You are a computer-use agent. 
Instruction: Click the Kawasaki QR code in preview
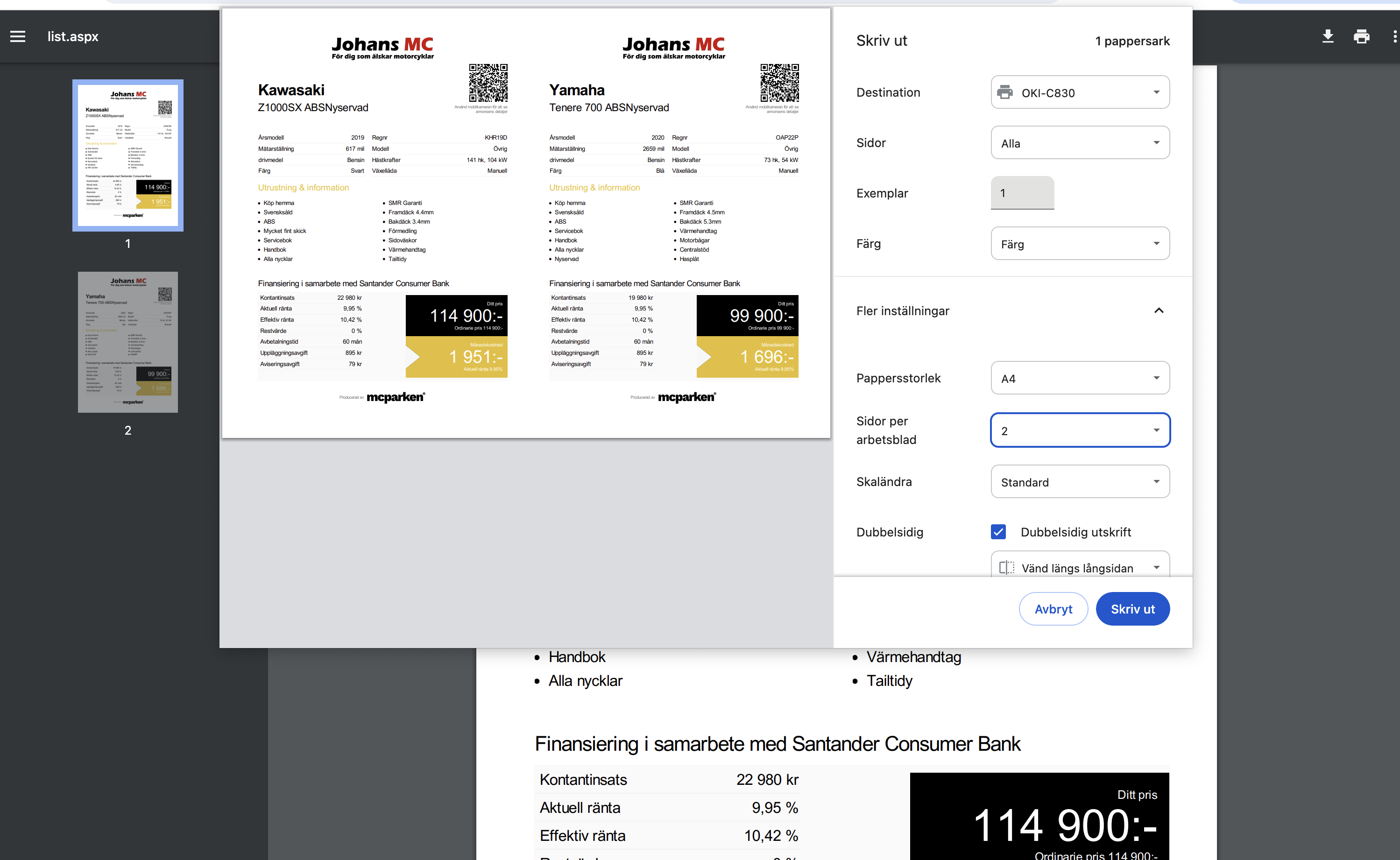(x=488, y=83)
